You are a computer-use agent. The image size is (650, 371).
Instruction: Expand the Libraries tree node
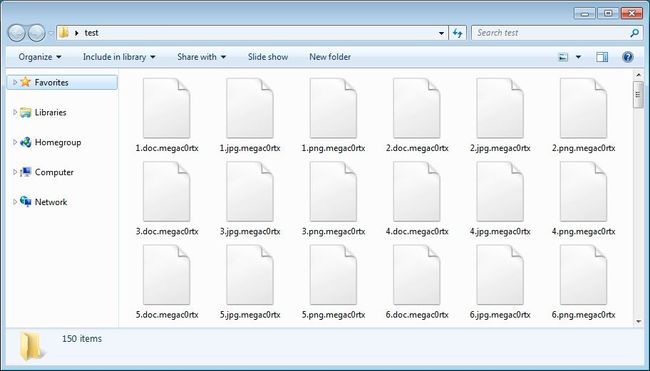[x=15, y=112]
